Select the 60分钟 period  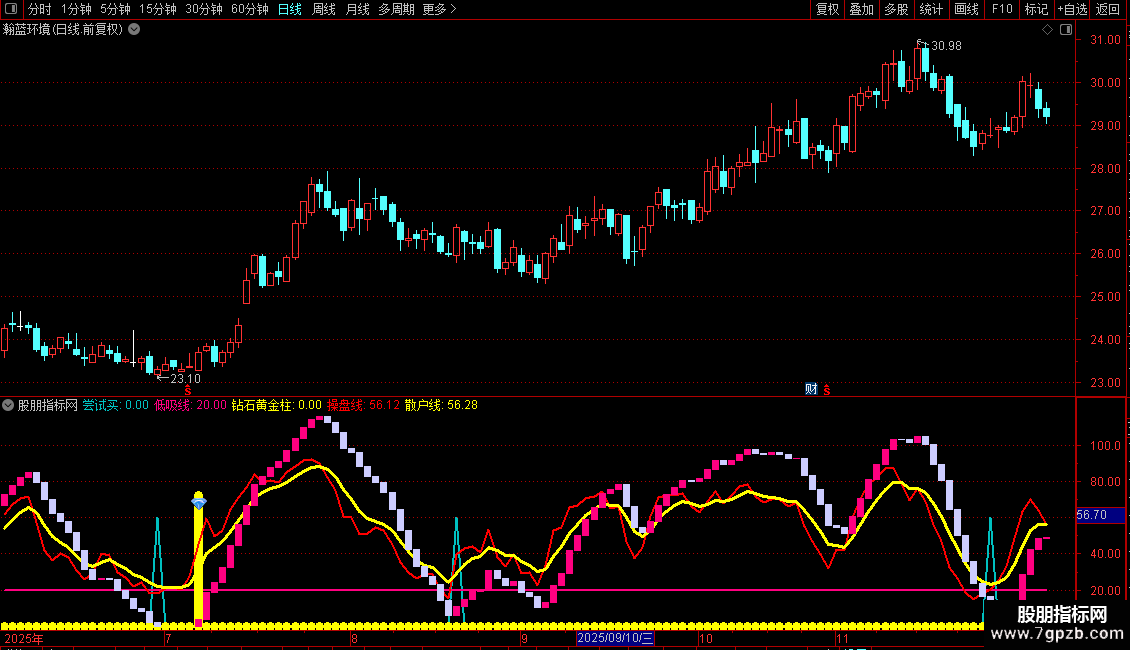[x=250, y=9]
